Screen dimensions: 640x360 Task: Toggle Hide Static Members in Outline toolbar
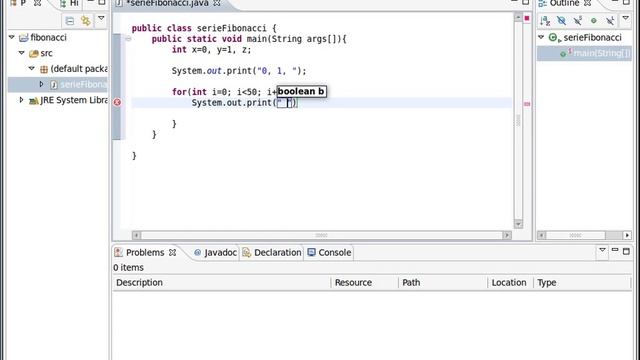(578, 20)
